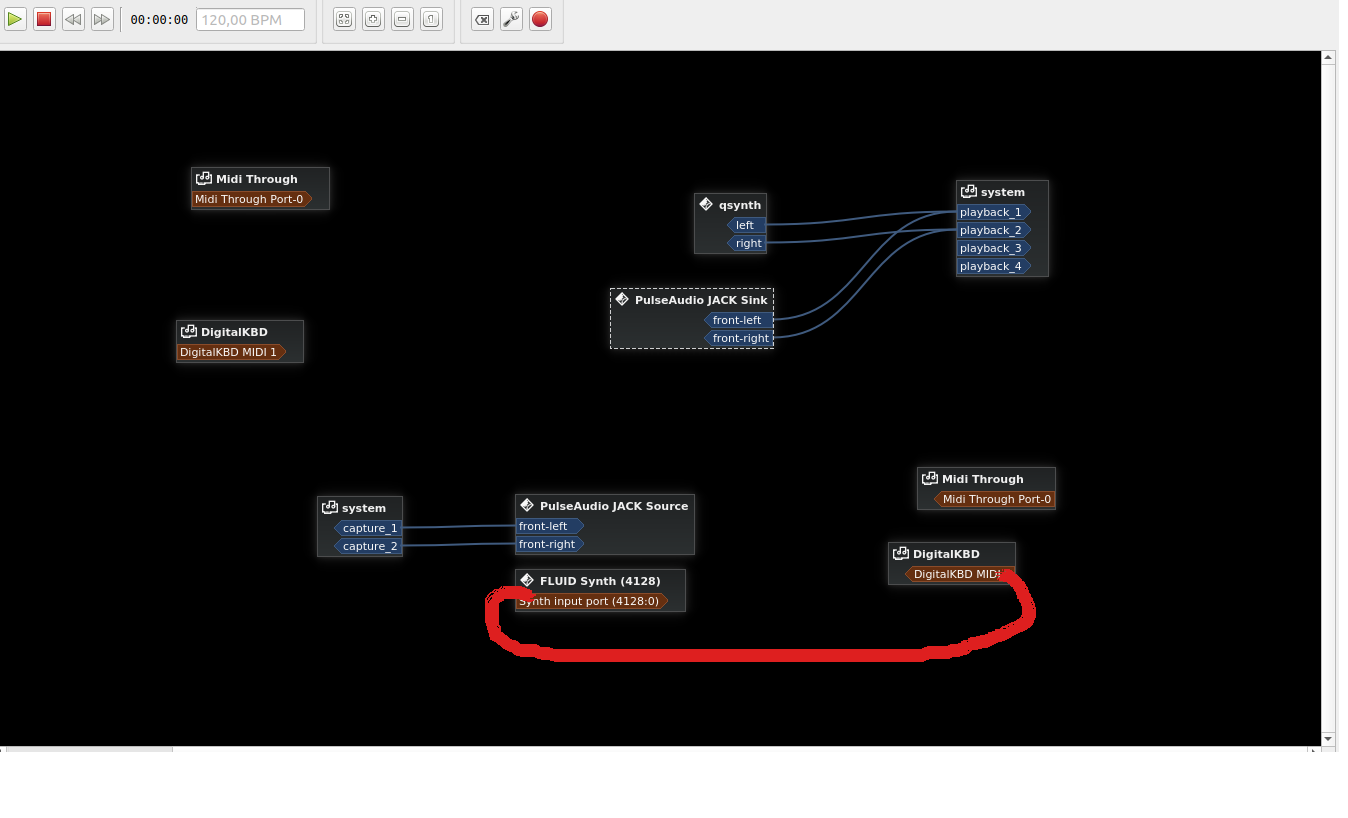Click system playback_4 input port
This screenshot has width=1348, height=818.
tap(993, 266)
